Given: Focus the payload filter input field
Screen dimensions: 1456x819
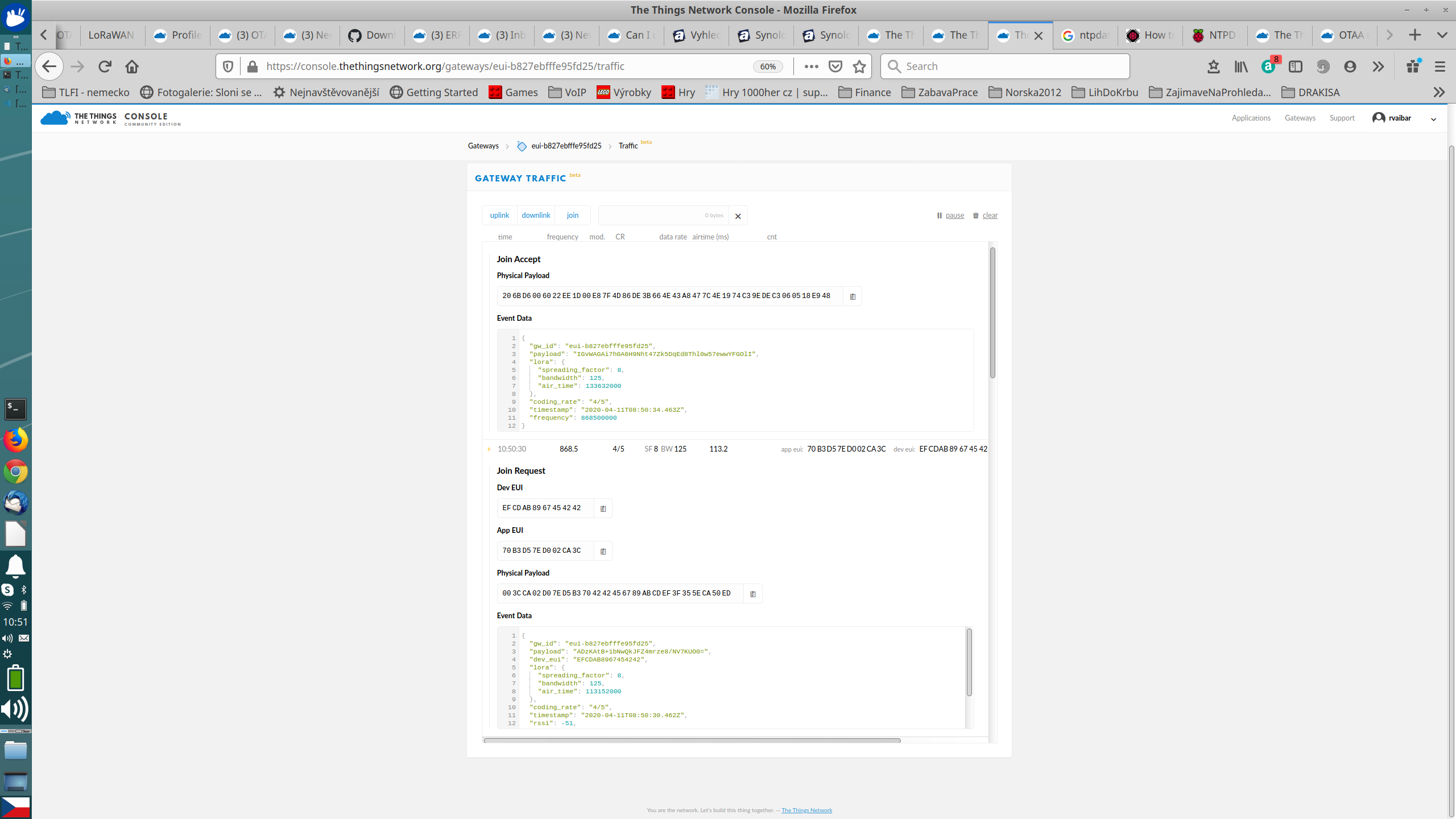Looking at the screenshot, I should (663, 216).
